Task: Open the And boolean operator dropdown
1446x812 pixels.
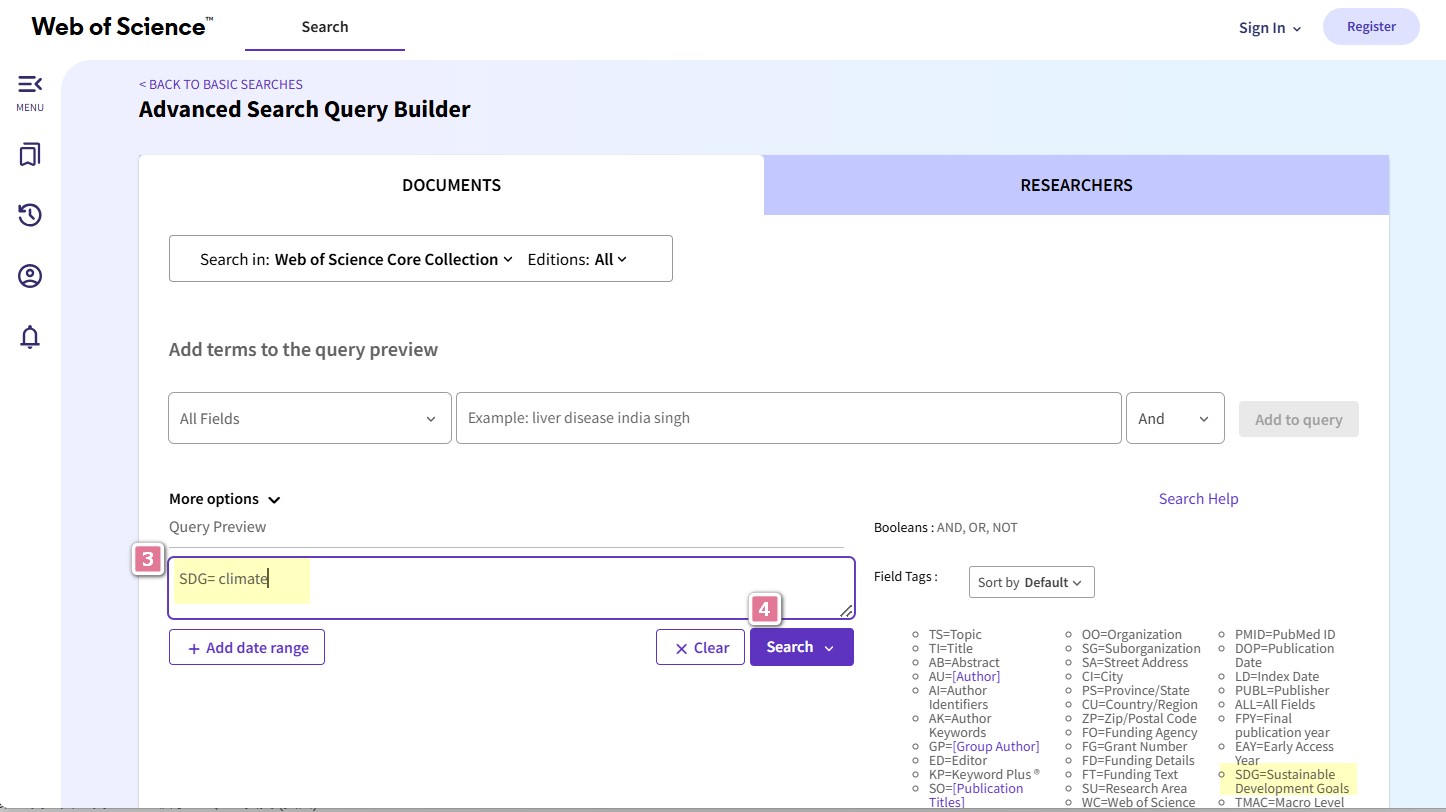Action: [x=1175, y=418]
